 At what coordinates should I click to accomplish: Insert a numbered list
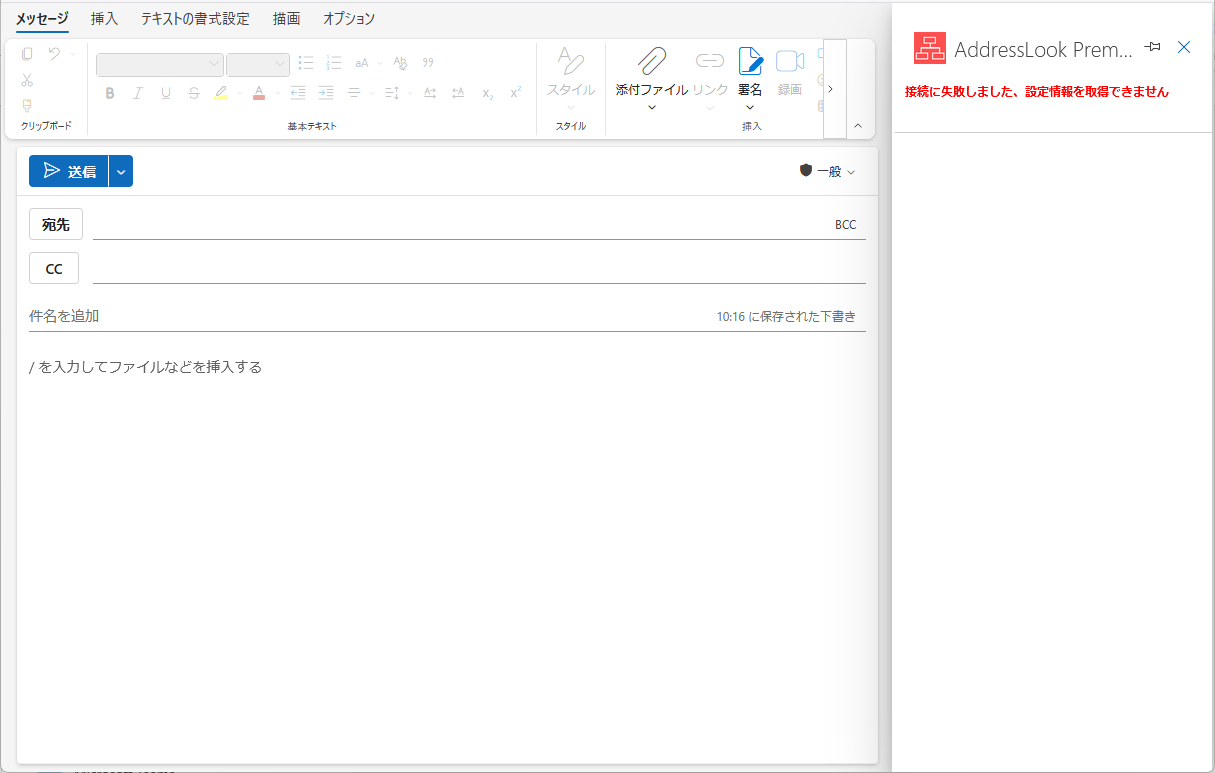pos(334,63)
